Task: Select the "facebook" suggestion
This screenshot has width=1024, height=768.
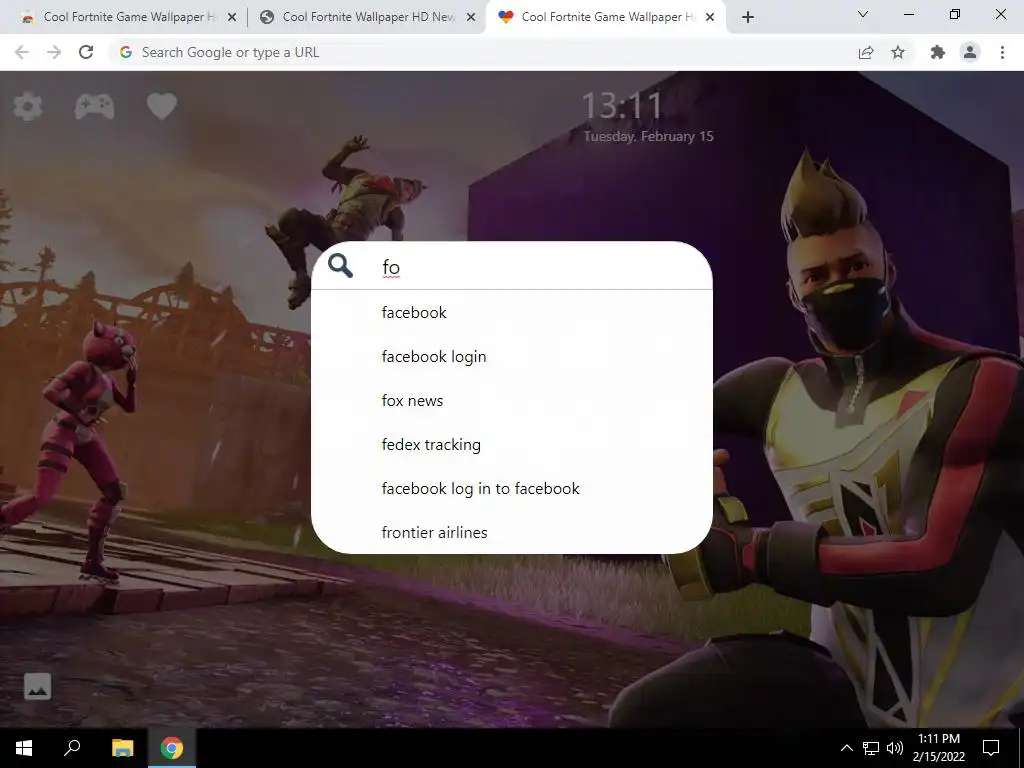Action: click(511, 312)
